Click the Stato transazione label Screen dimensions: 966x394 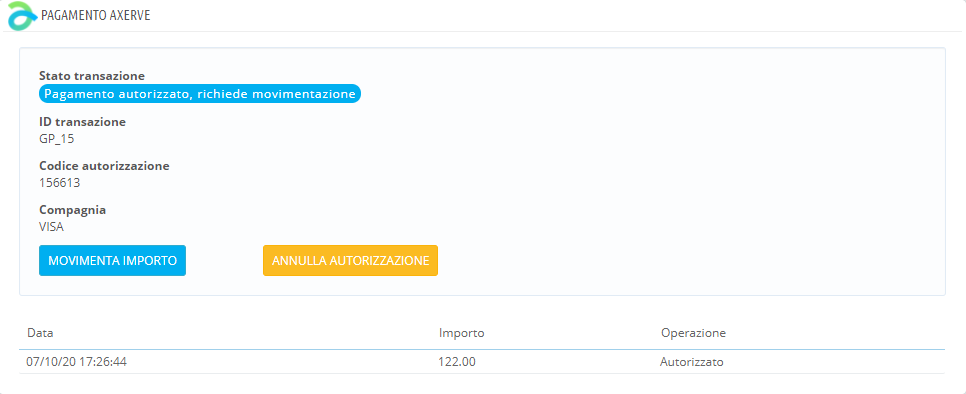[x=92, y=76]
